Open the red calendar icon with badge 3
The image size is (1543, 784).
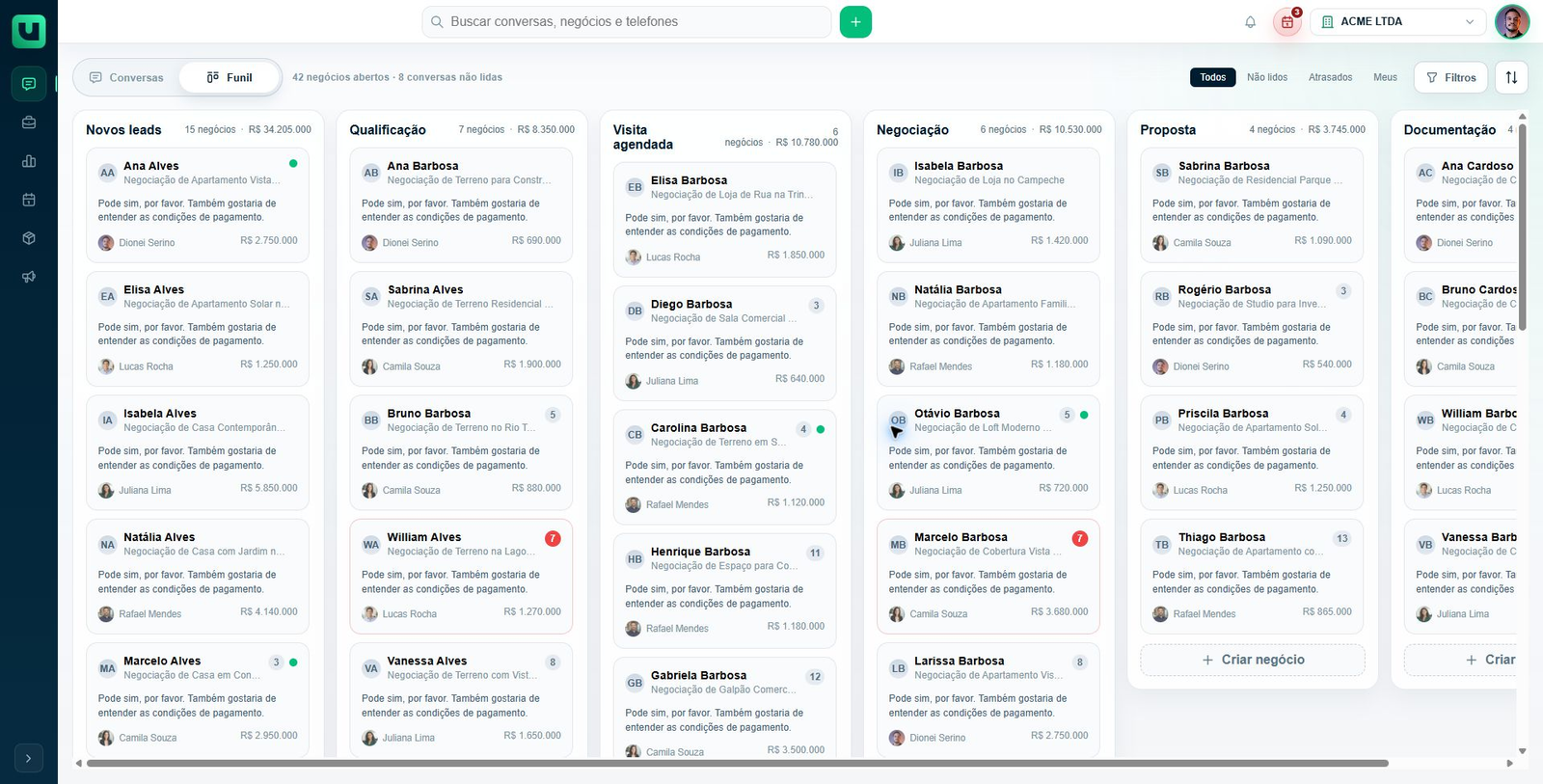[1287, 22]
